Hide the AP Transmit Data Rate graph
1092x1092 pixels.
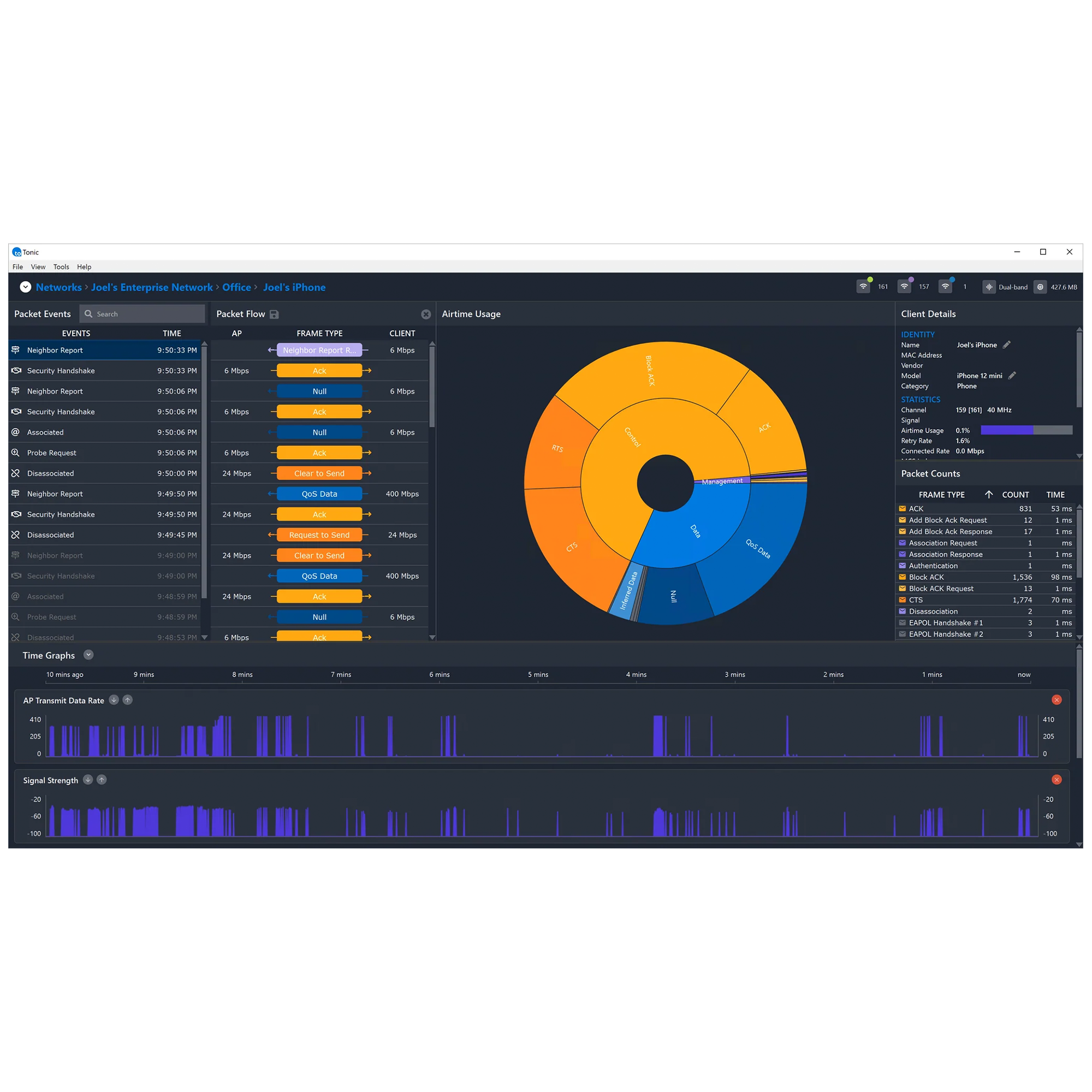[x=1057, y=700]
